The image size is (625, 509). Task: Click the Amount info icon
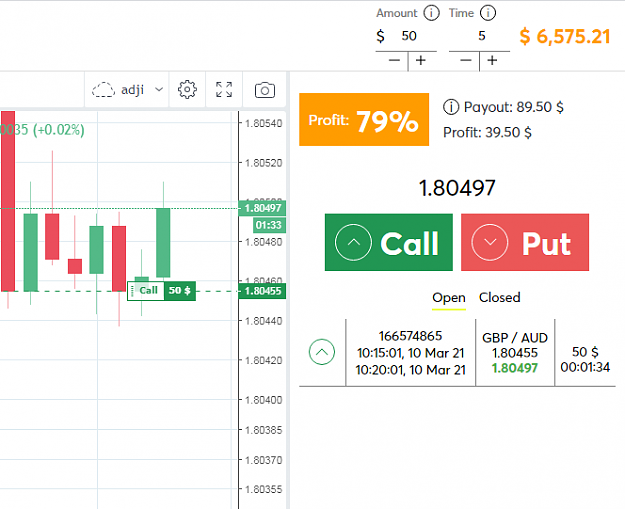coord(431,13)
